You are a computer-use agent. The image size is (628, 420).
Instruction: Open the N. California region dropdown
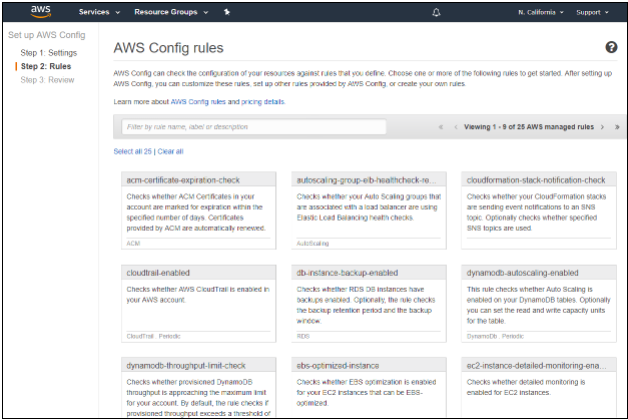click(x=541, y=12)
